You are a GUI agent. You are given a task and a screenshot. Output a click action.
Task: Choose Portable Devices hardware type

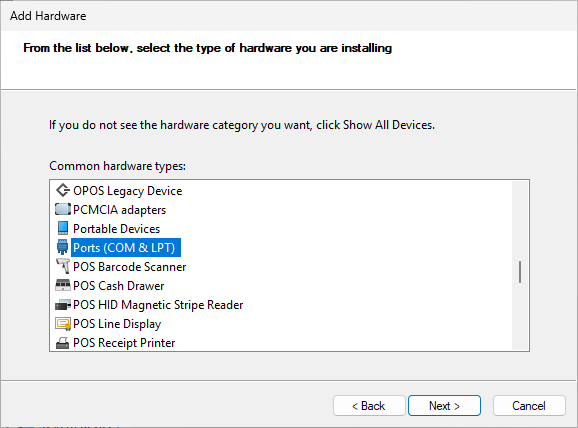point(116,229)
